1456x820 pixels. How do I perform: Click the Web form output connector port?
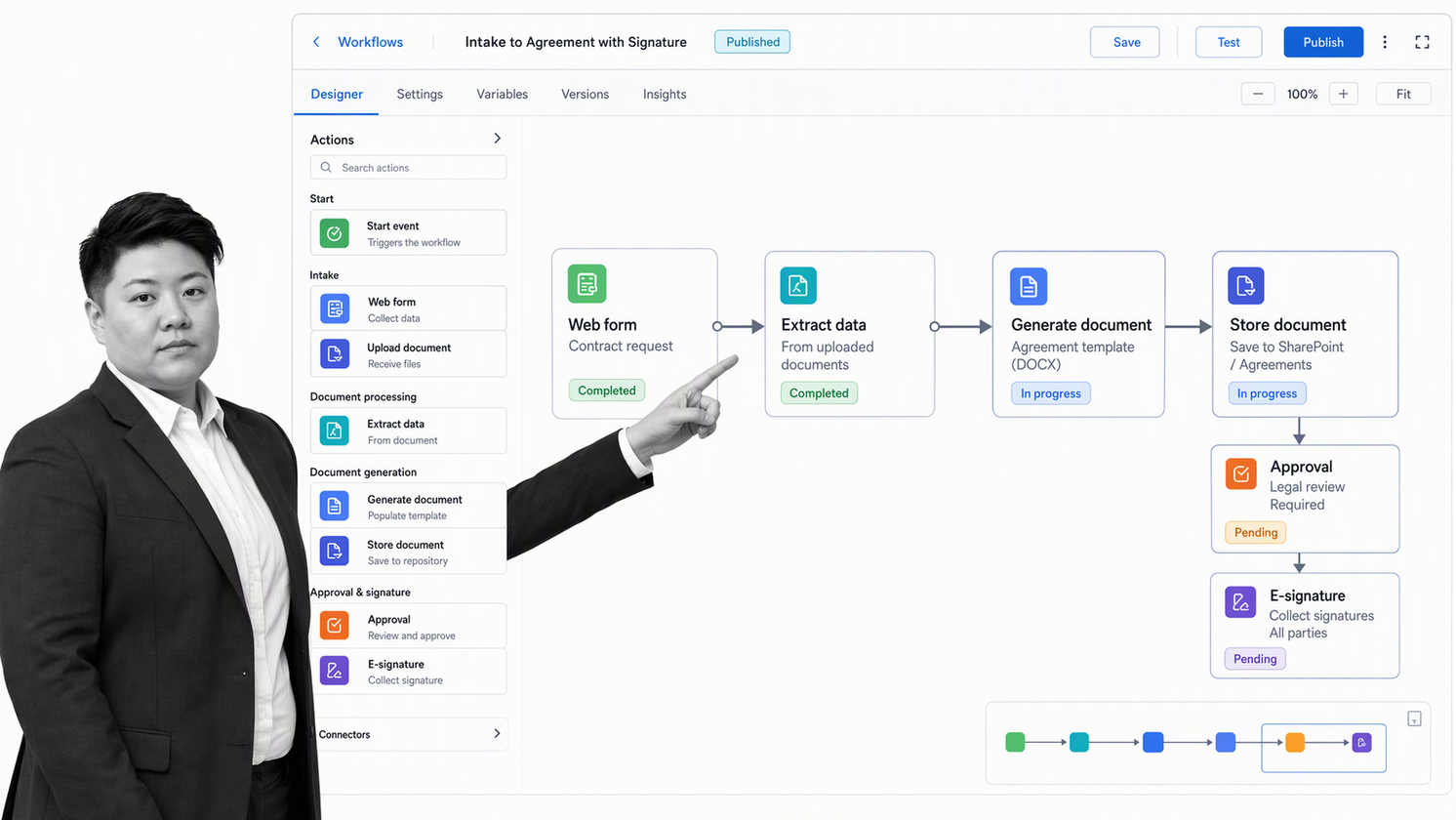click(x=717, y=326)
